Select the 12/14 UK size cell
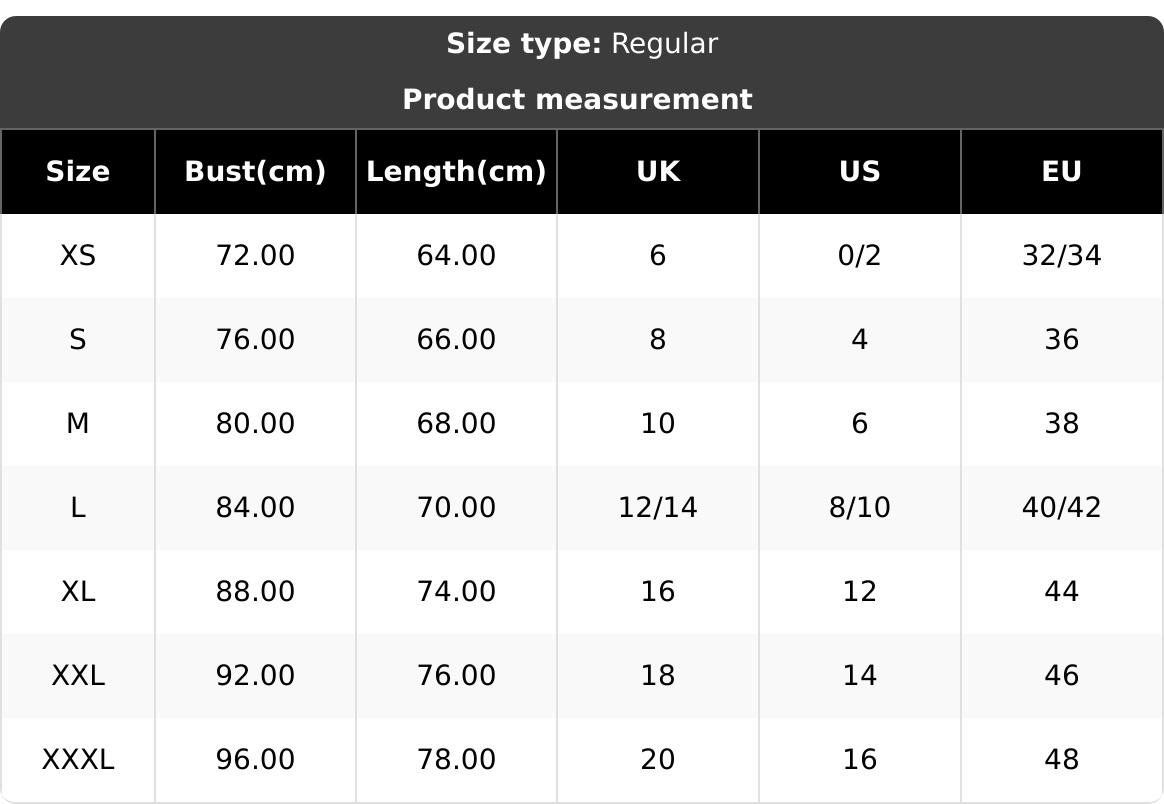This screenshot has height=804, width=1164. (658, 508)
